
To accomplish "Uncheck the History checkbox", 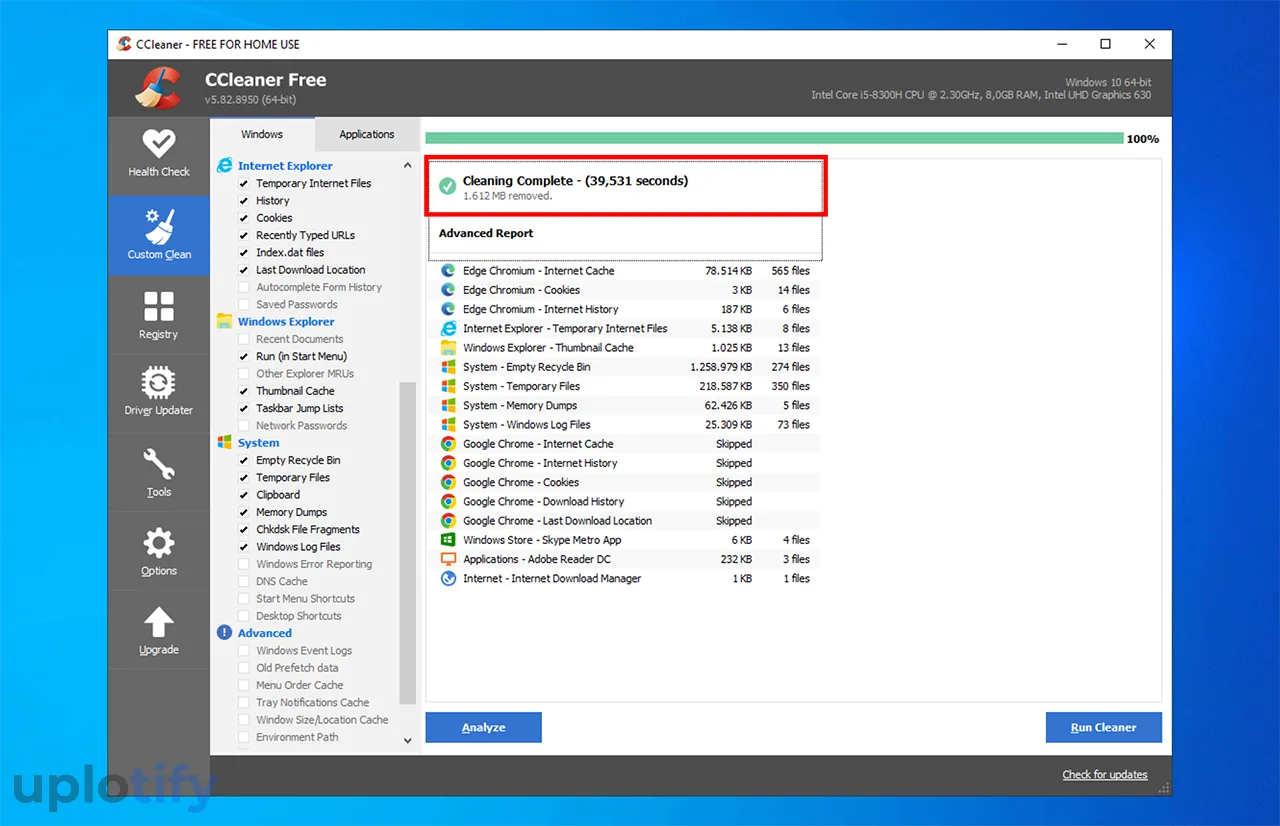I will tap(244, 201).
